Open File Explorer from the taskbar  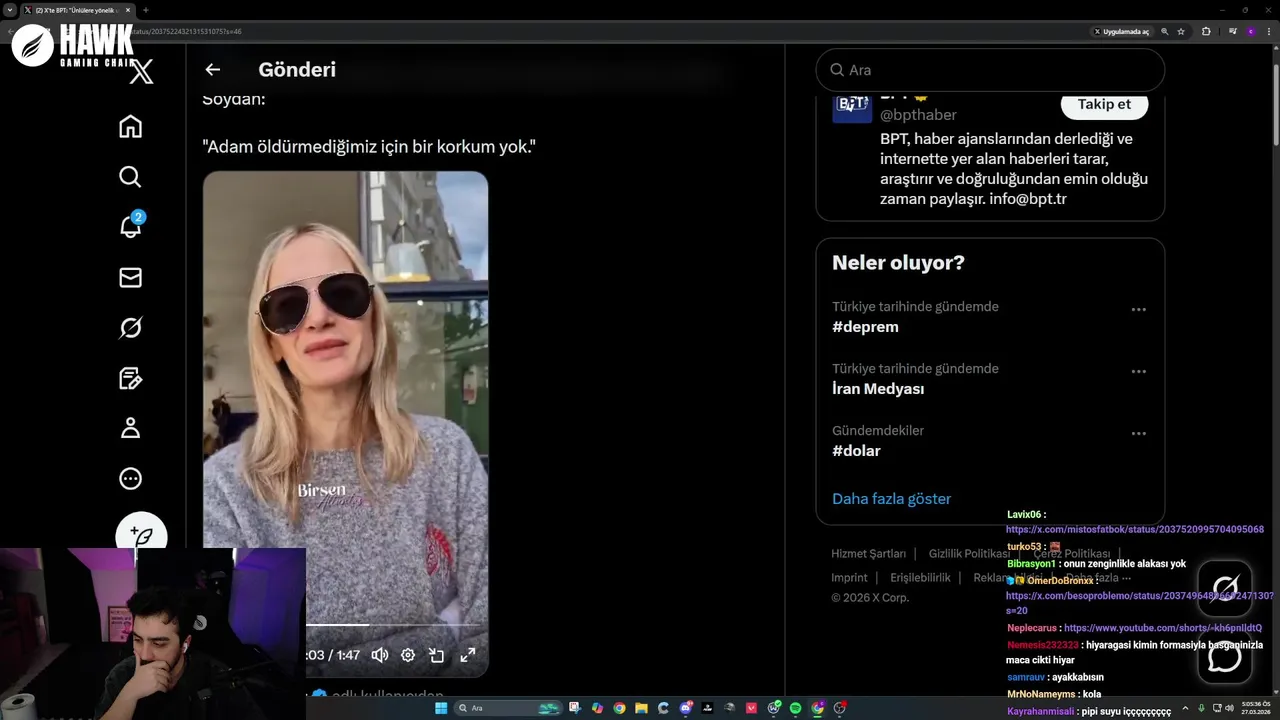coord(642,708)
